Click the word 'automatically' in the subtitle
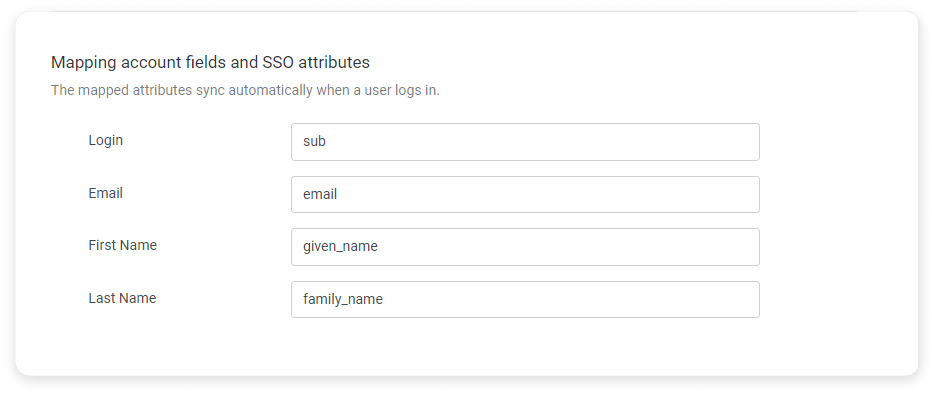 [270, 91]
